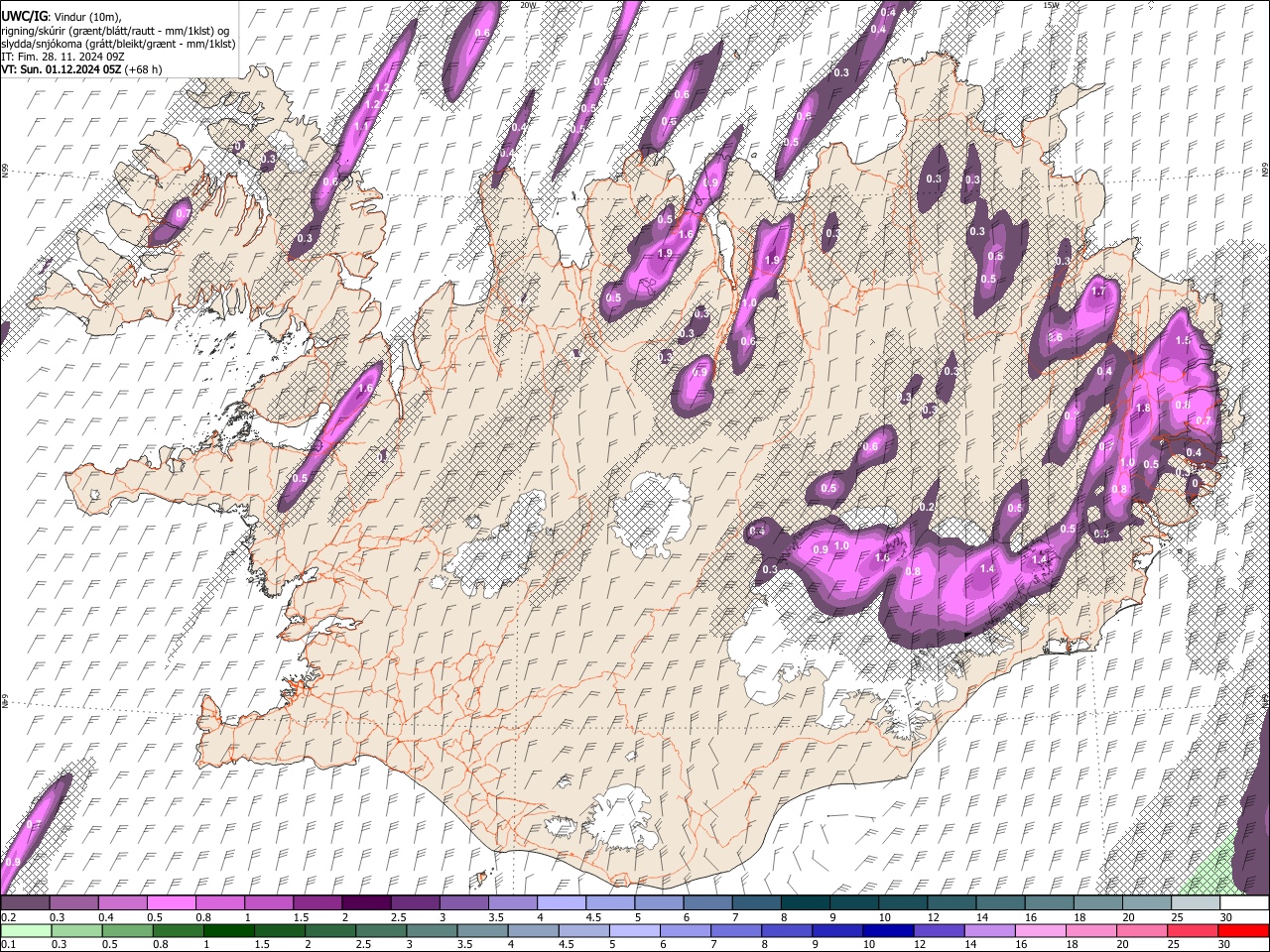The height and width of the screenshot is (952, 1270).
Task: Click the '15W' longitude label
Action: click(x=1050, y=5)
